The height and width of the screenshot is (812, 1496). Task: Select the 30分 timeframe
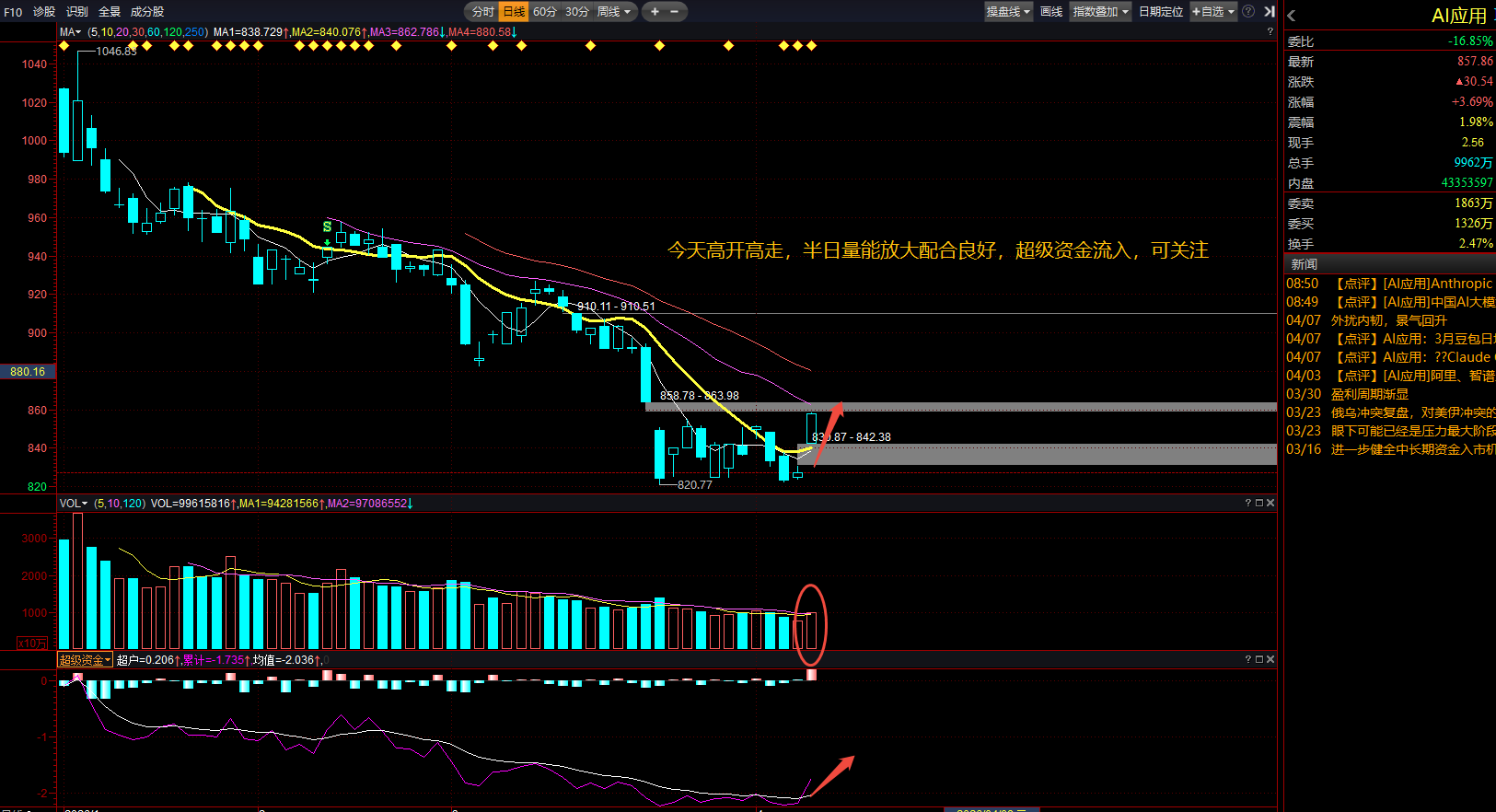click(x=577, y=12)
